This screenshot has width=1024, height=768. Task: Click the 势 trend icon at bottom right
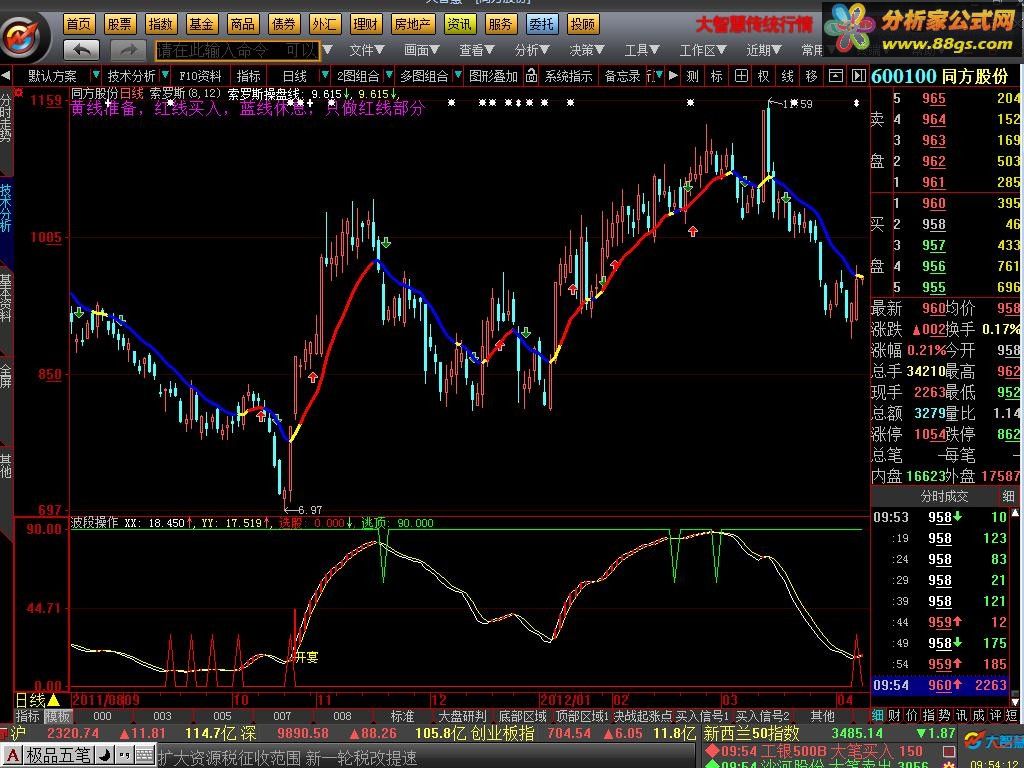tap(945, 716)
